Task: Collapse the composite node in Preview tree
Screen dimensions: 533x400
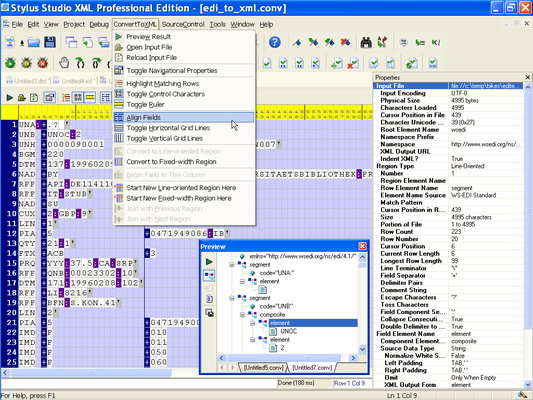Action: pyautogui.click(x=242, y=315)
